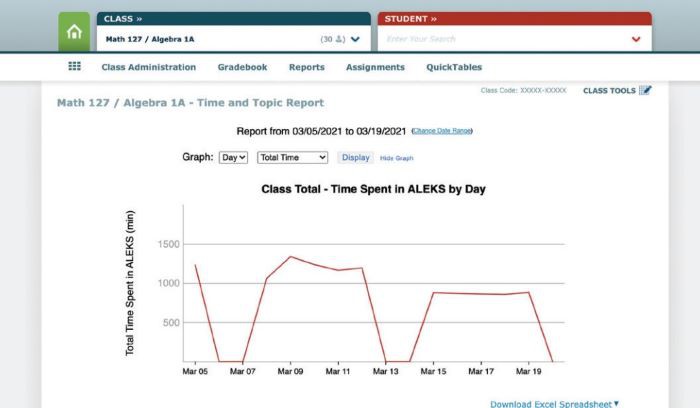Click the Hide Graph link
The height and width of the screenshot is (408, 700).
click(x=397, y=158)
